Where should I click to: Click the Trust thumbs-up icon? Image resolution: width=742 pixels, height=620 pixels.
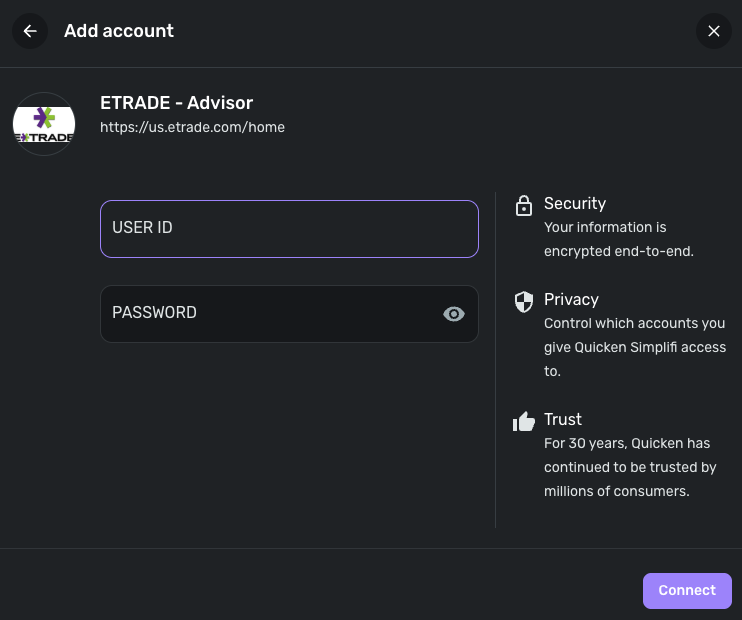click(x=523, y=421)
